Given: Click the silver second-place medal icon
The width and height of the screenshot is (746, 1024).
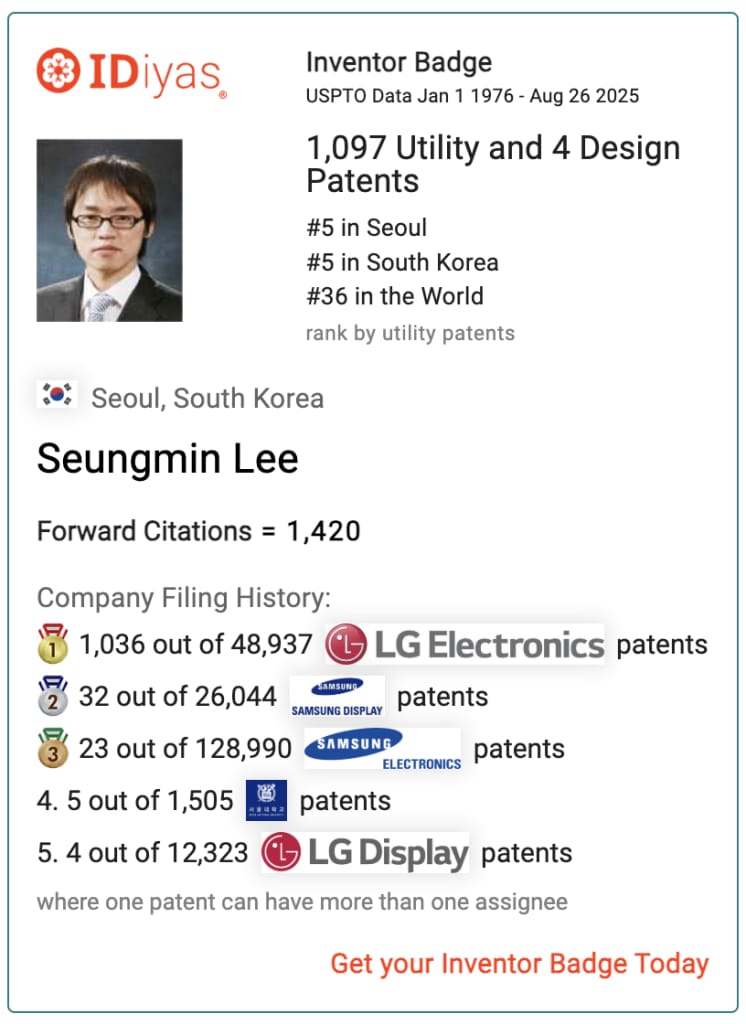Looking at the screenshot, I should point(53,696).
